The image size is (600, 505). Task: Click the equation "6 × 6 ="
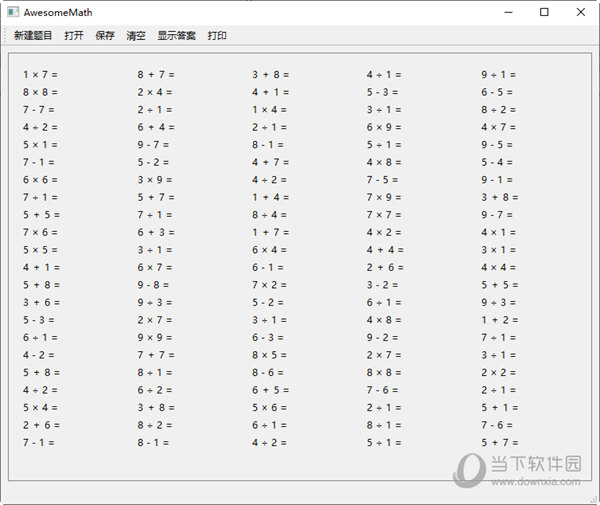click(x=40, y=180)
